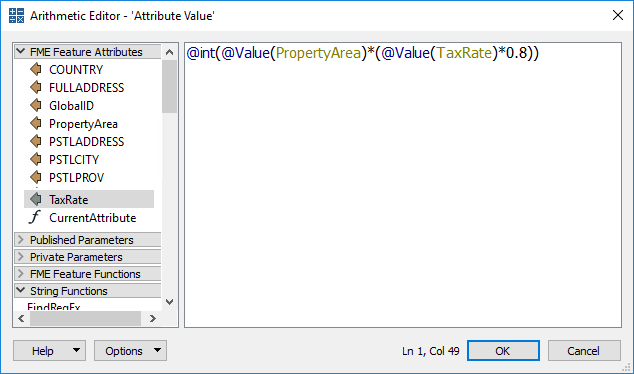Click the CurrentAttribute function icon
Screen dimensions: 634x374
[35, 217]
